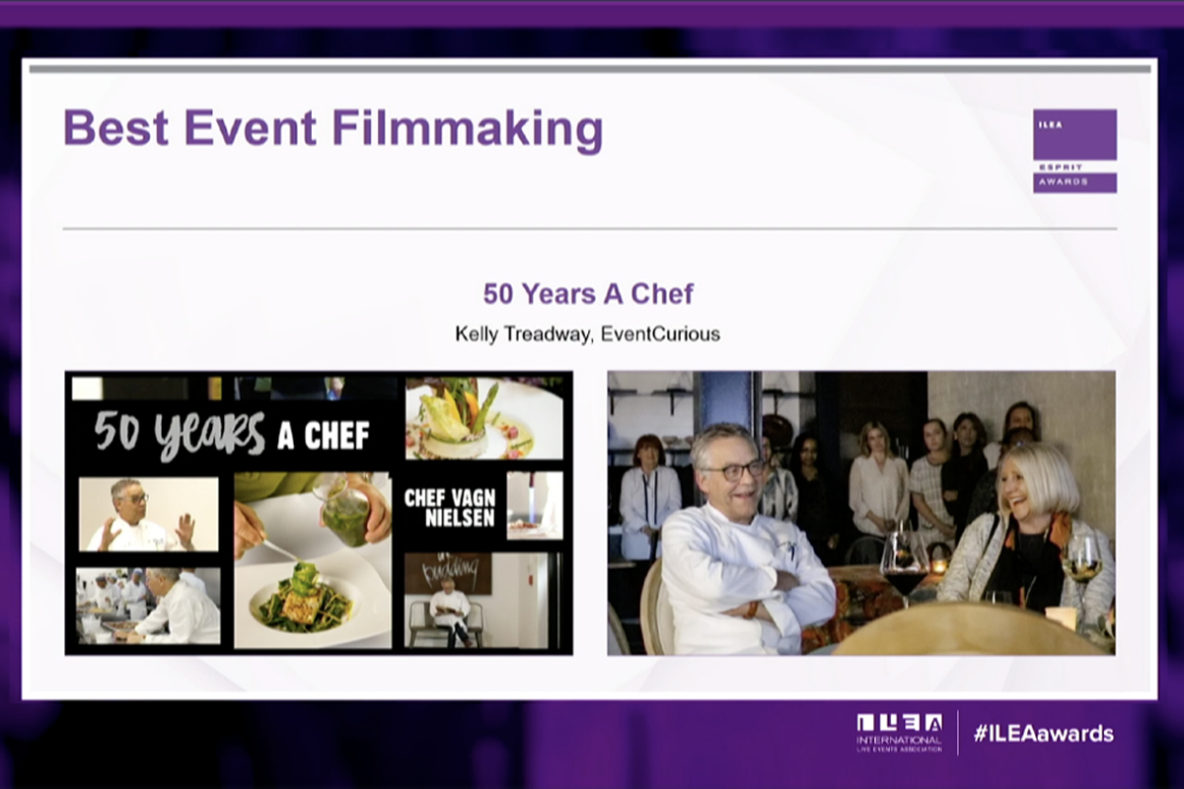Click the purple '50 Years A Chef' heading
Viewport: 1184px width, 789px height.
pos(588,294)
